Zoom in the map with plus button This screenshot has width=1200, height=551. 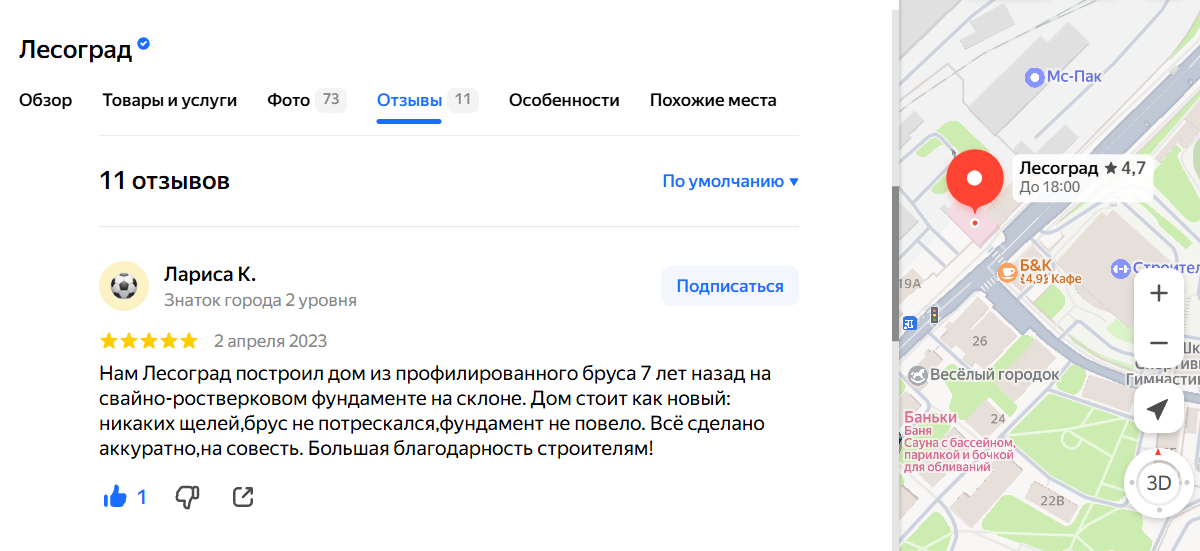click(1159, 294)
